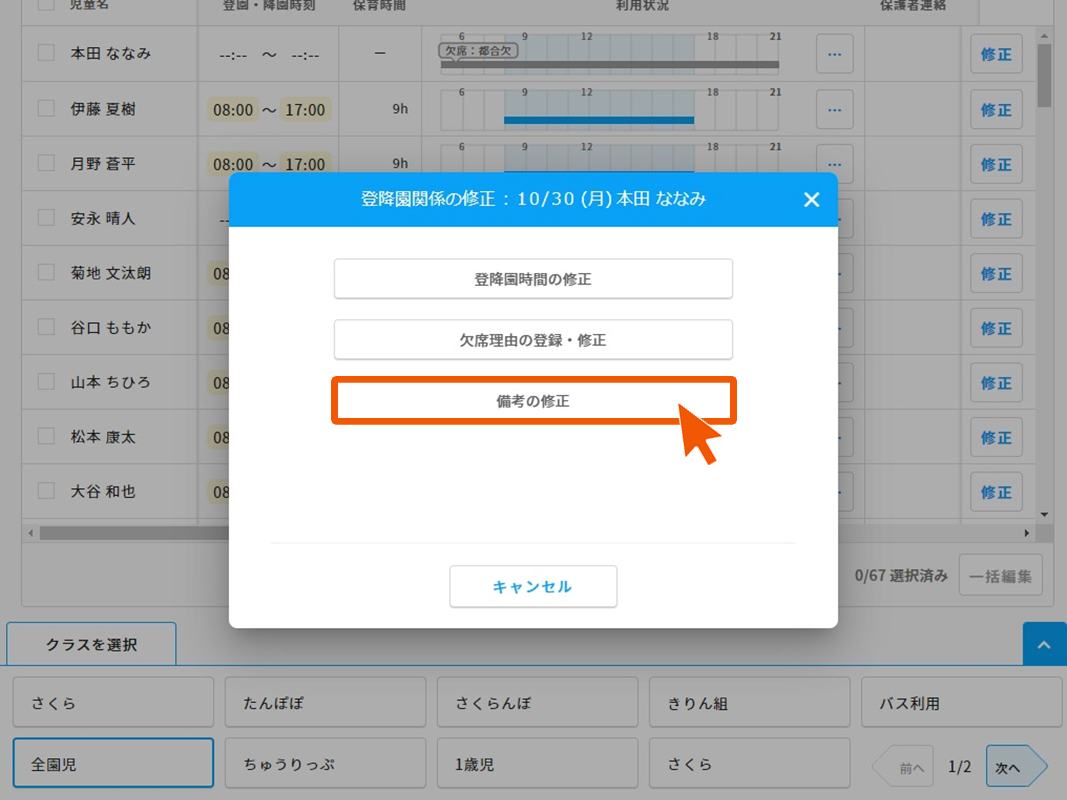Select the 全園児 class filter

coord(113,764)
